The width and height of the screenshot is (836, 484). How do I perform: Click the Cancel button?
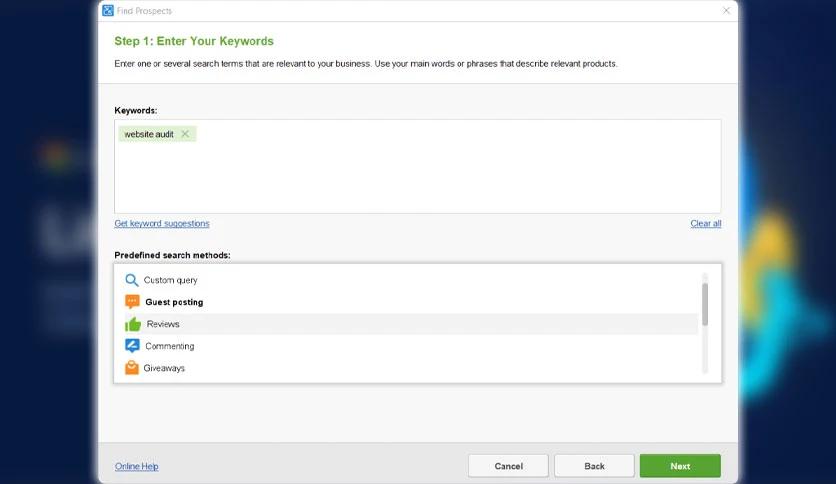[508, 466]
